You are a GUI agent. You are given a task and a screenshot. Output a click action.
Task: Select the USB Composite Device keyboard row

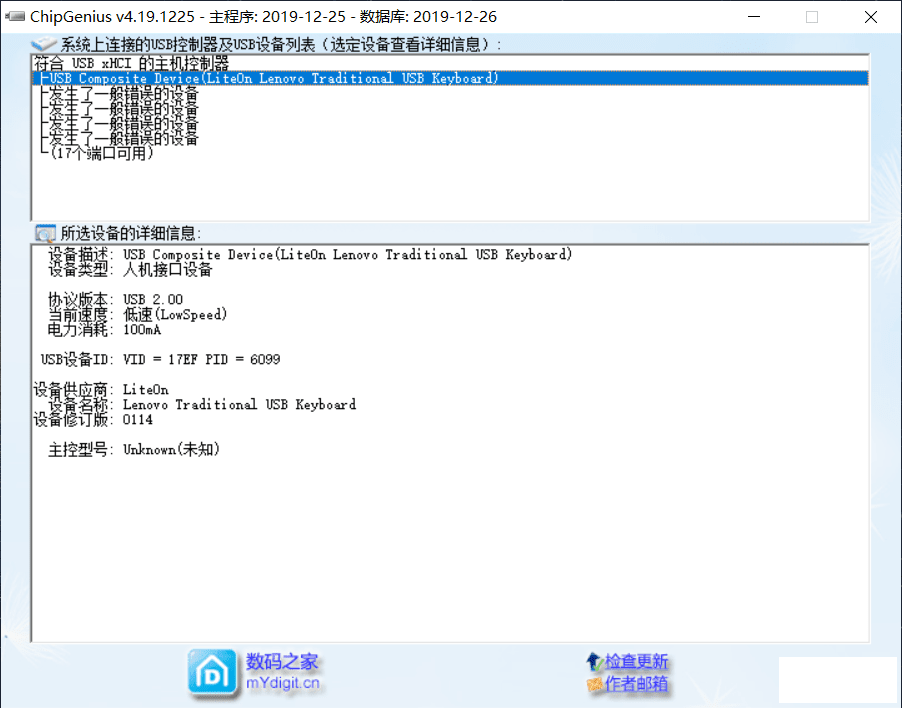click(450, 78)
